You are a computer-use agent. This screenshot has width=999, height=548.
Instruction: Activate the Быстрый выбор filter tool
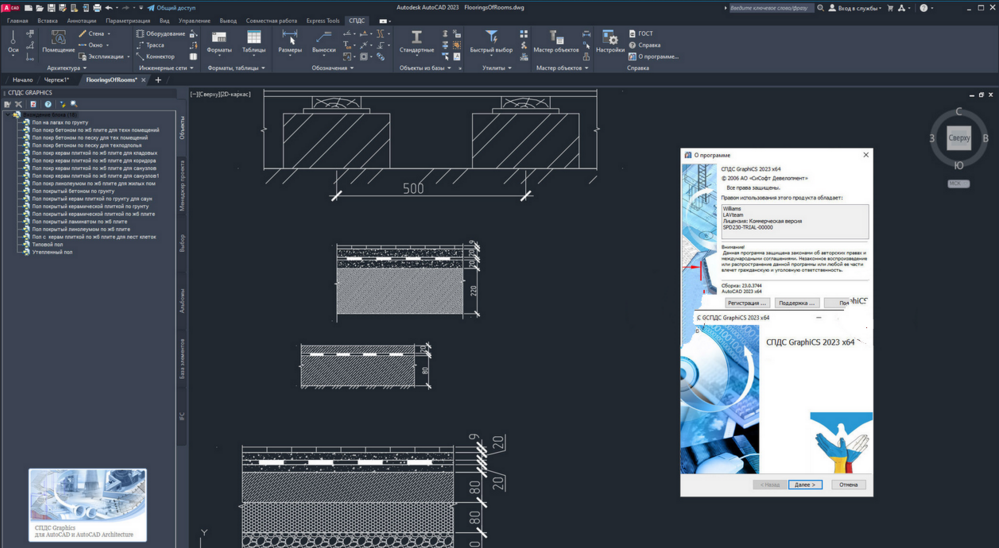point(491,42)
